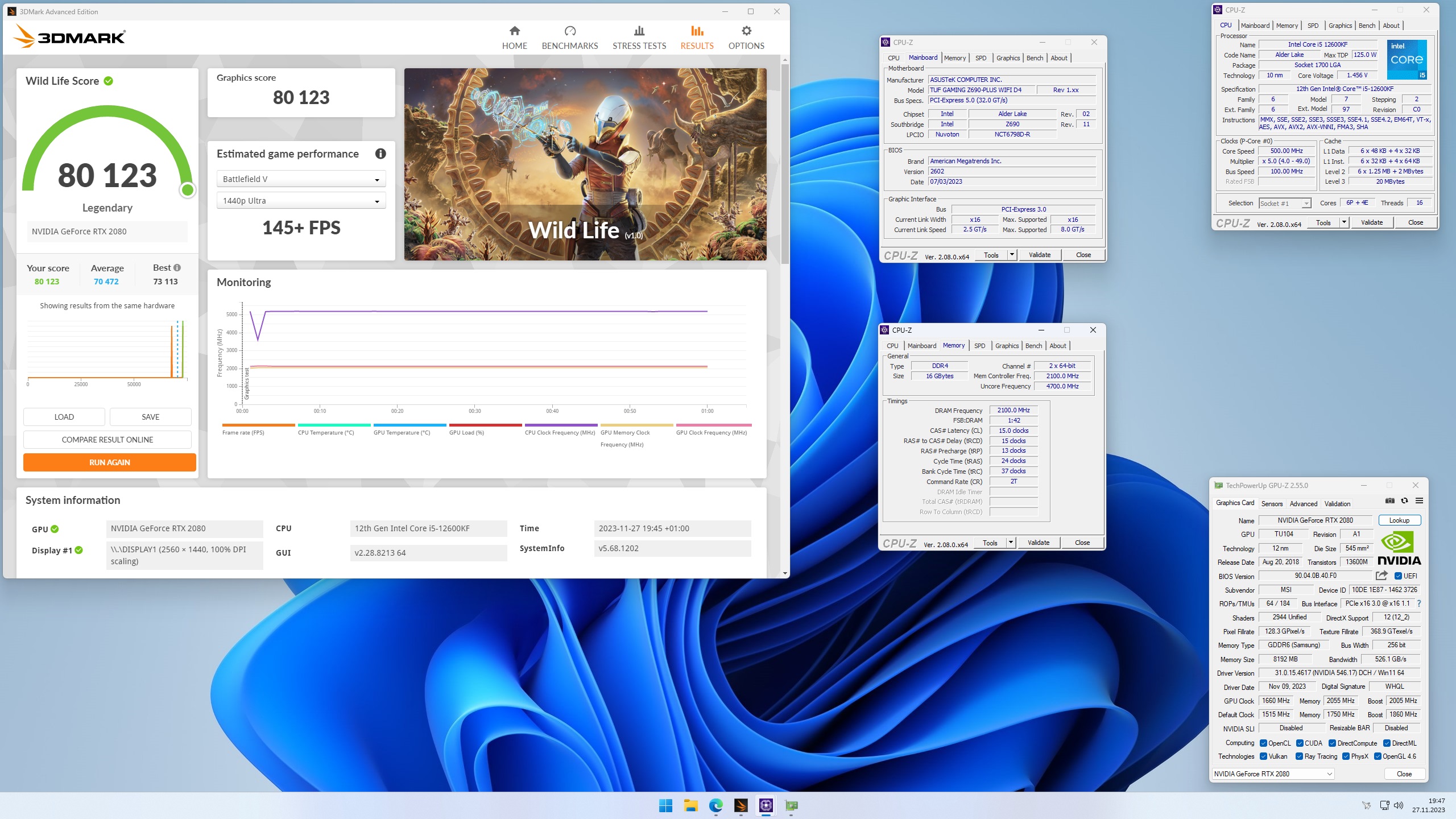1456x819 pixels.
Task: Open network status in system tray
Action: (x=1384, y=805)
